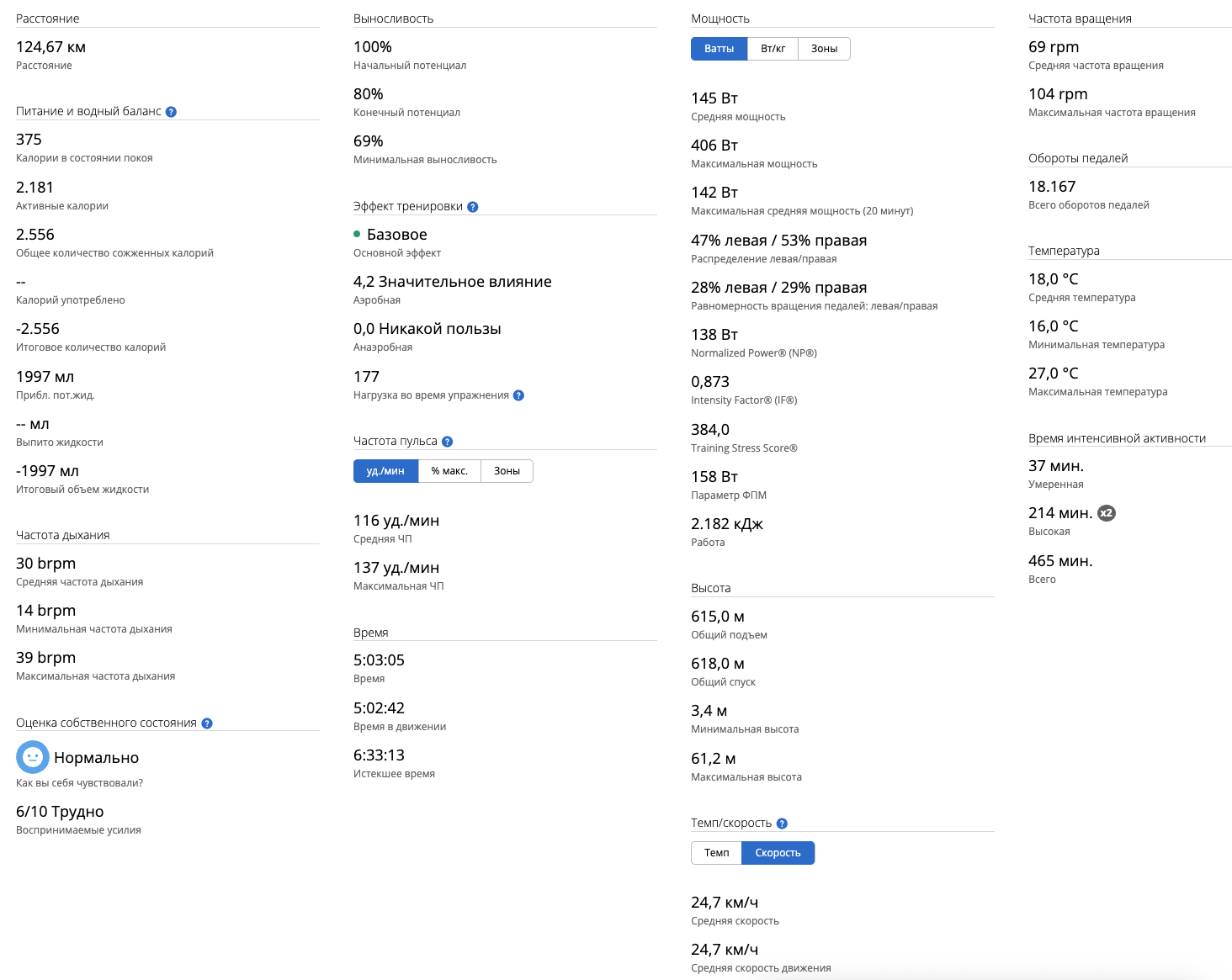1232x980 pixels.
Task: Click help icon beside Эффект тренировки
Action: coord(473,207)
